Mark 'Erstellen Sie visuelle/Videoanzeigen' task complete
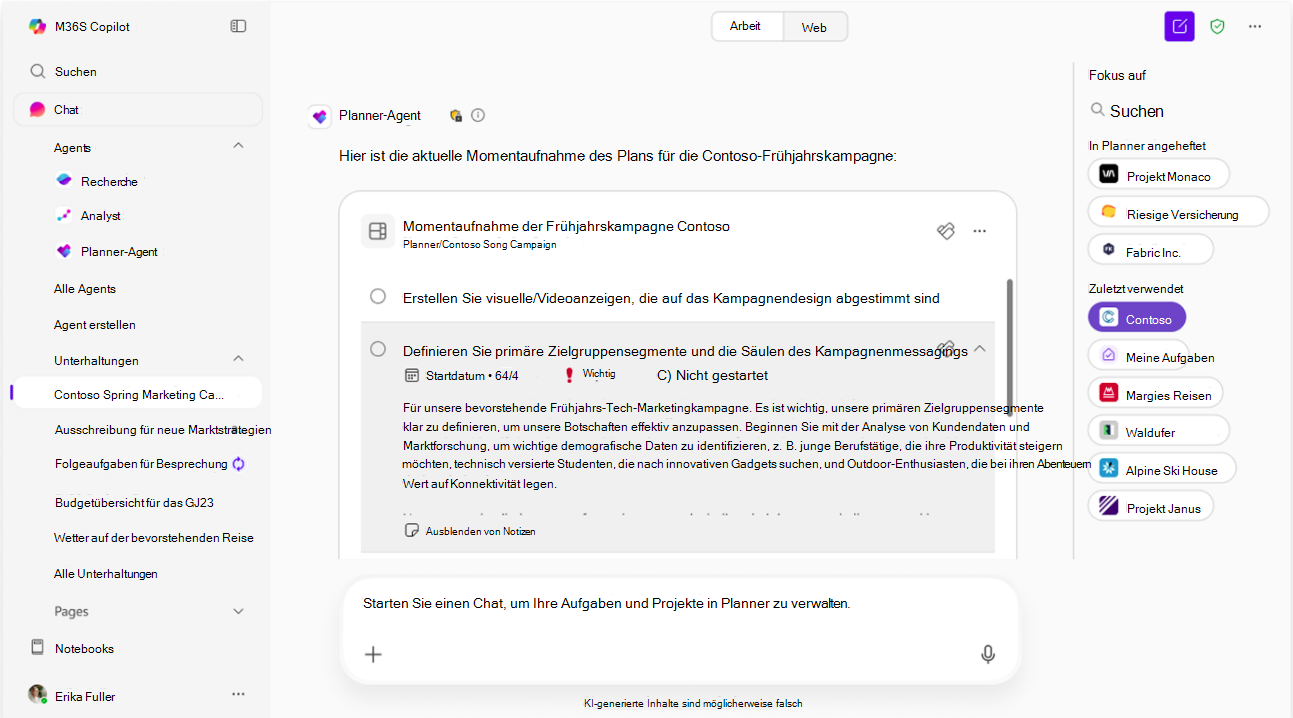This screenshot has width=1293, height=718. [x=378, y=296]
